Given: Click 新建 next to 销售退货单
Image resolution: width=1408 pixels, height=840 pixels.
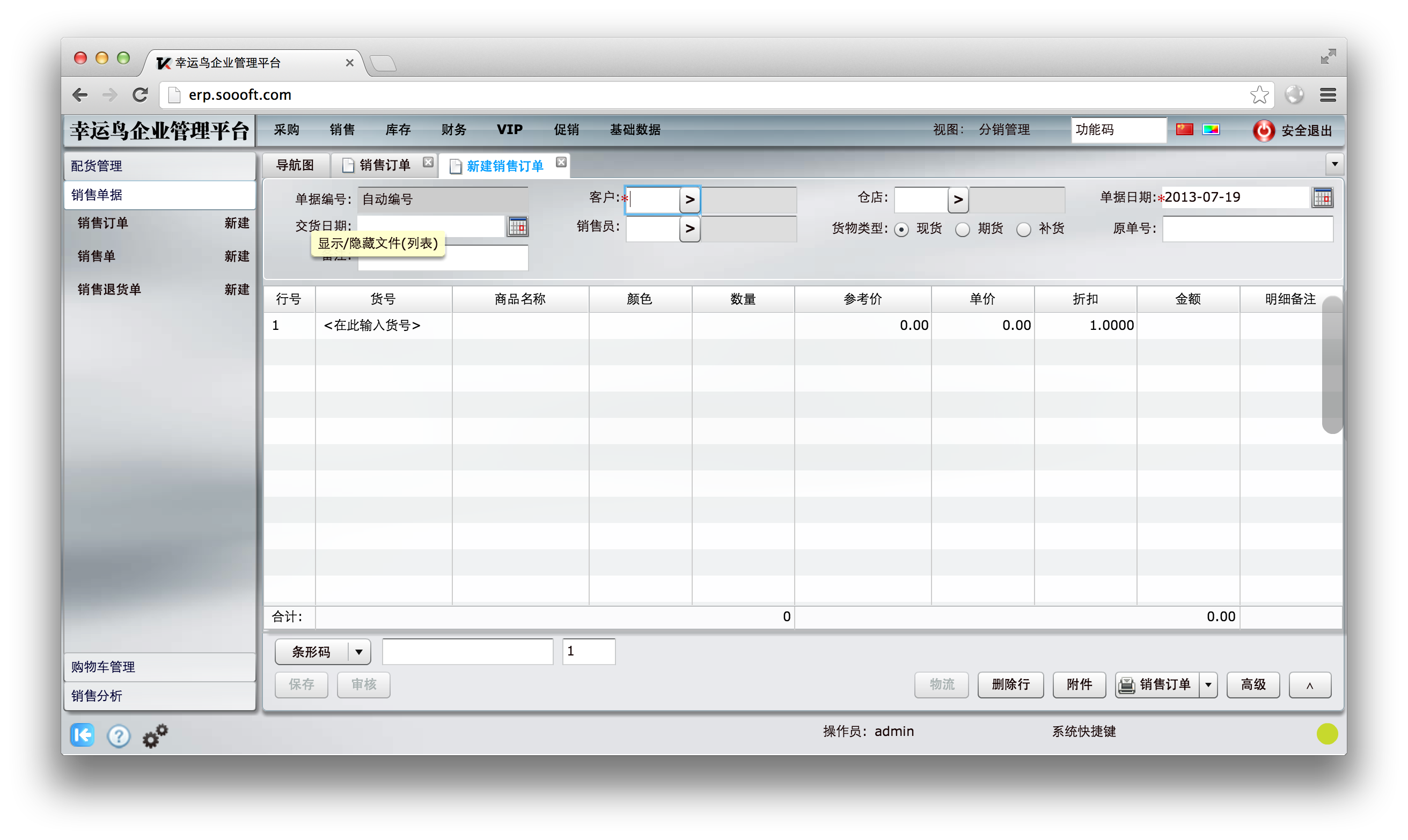Looking at the screenshot, I should coord(237,290).
